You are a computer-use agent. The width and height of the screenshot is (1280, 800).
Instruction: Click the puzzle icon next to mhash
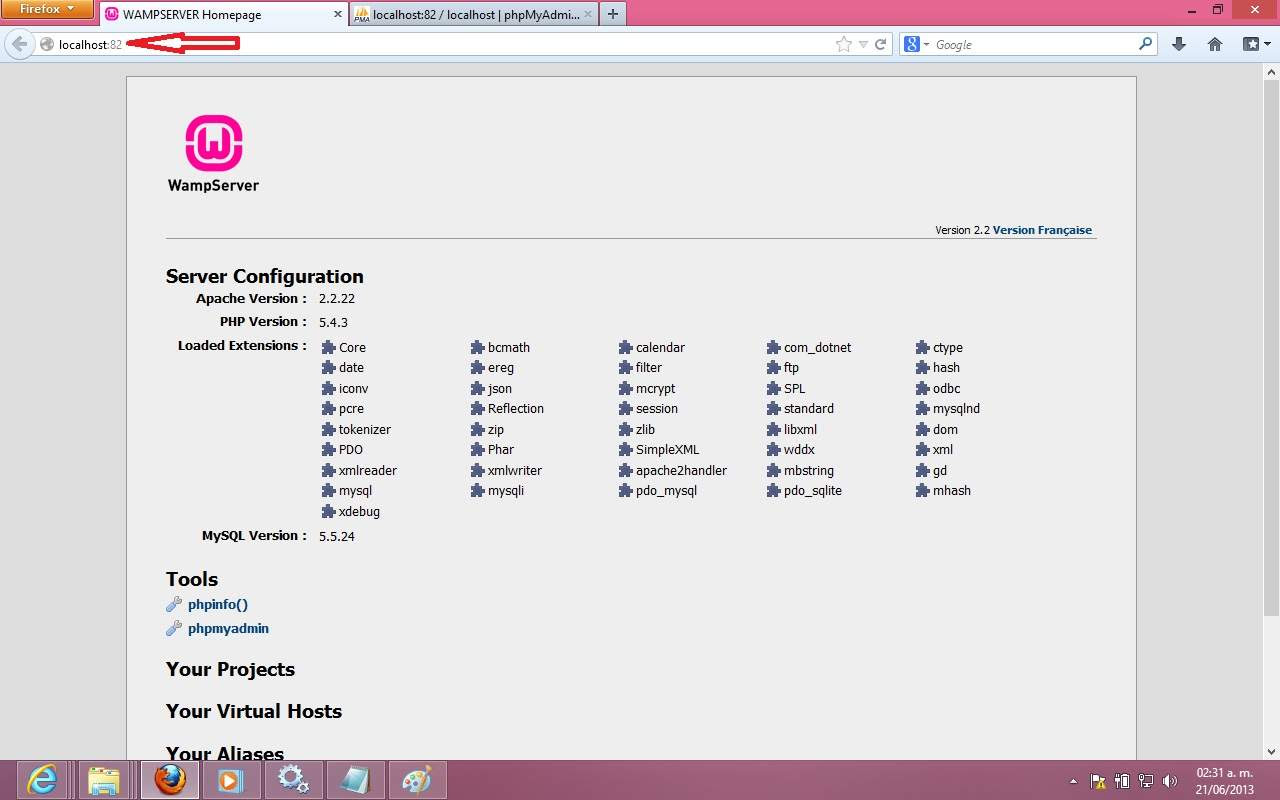pyautogui.click(x=924, y=490)
